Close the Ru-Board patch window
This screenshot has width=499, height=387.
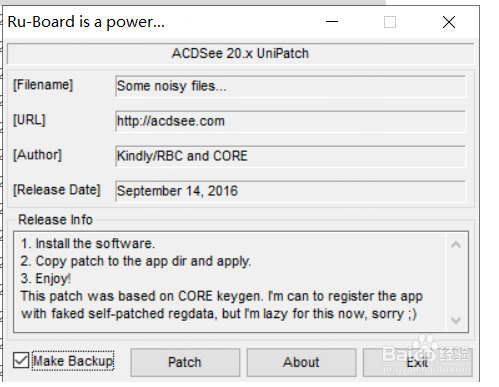tap(449, 22)
